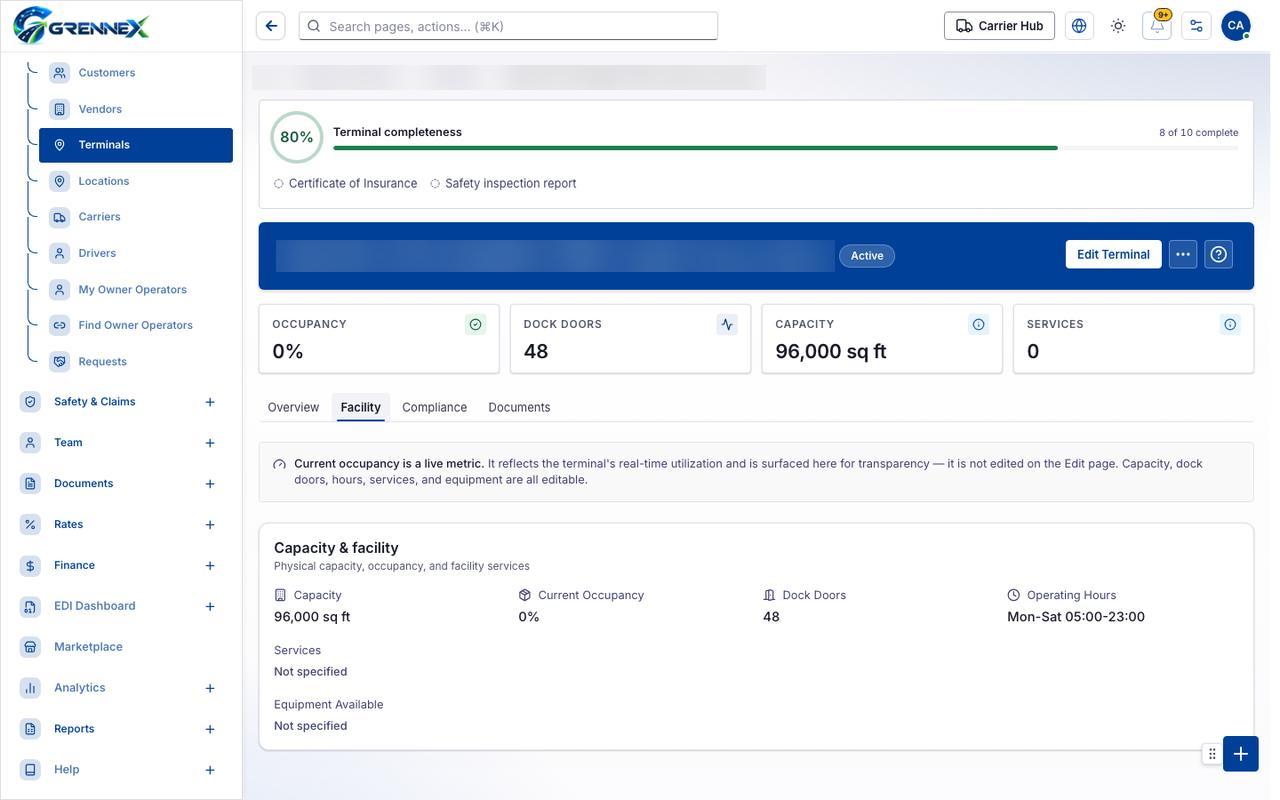Open the Documents tab
This screenshot has height=800, width=1280.
[x=520, y=407]
